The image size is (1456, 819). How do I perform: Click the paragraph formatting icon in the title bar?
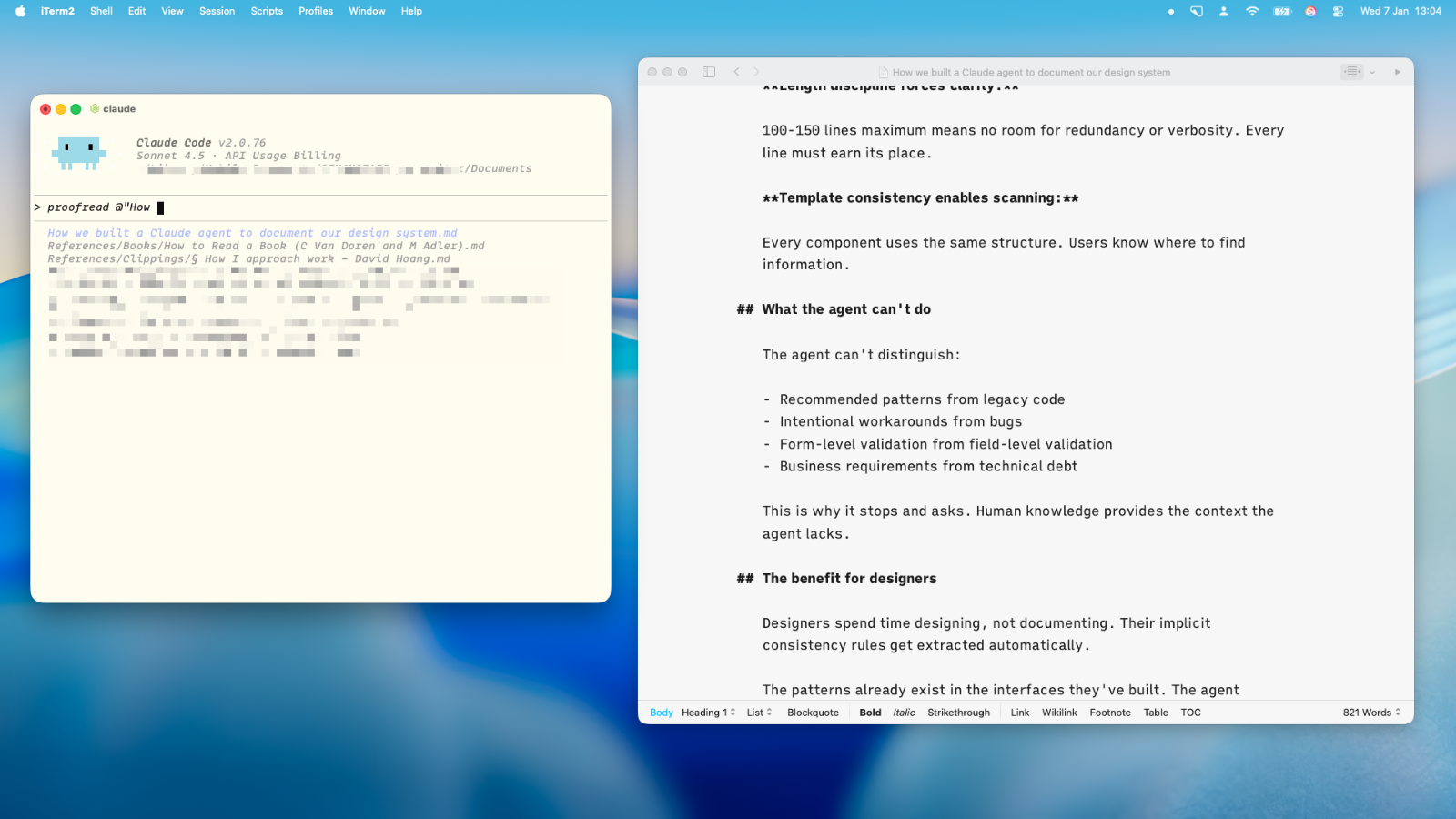point(1351,71)
